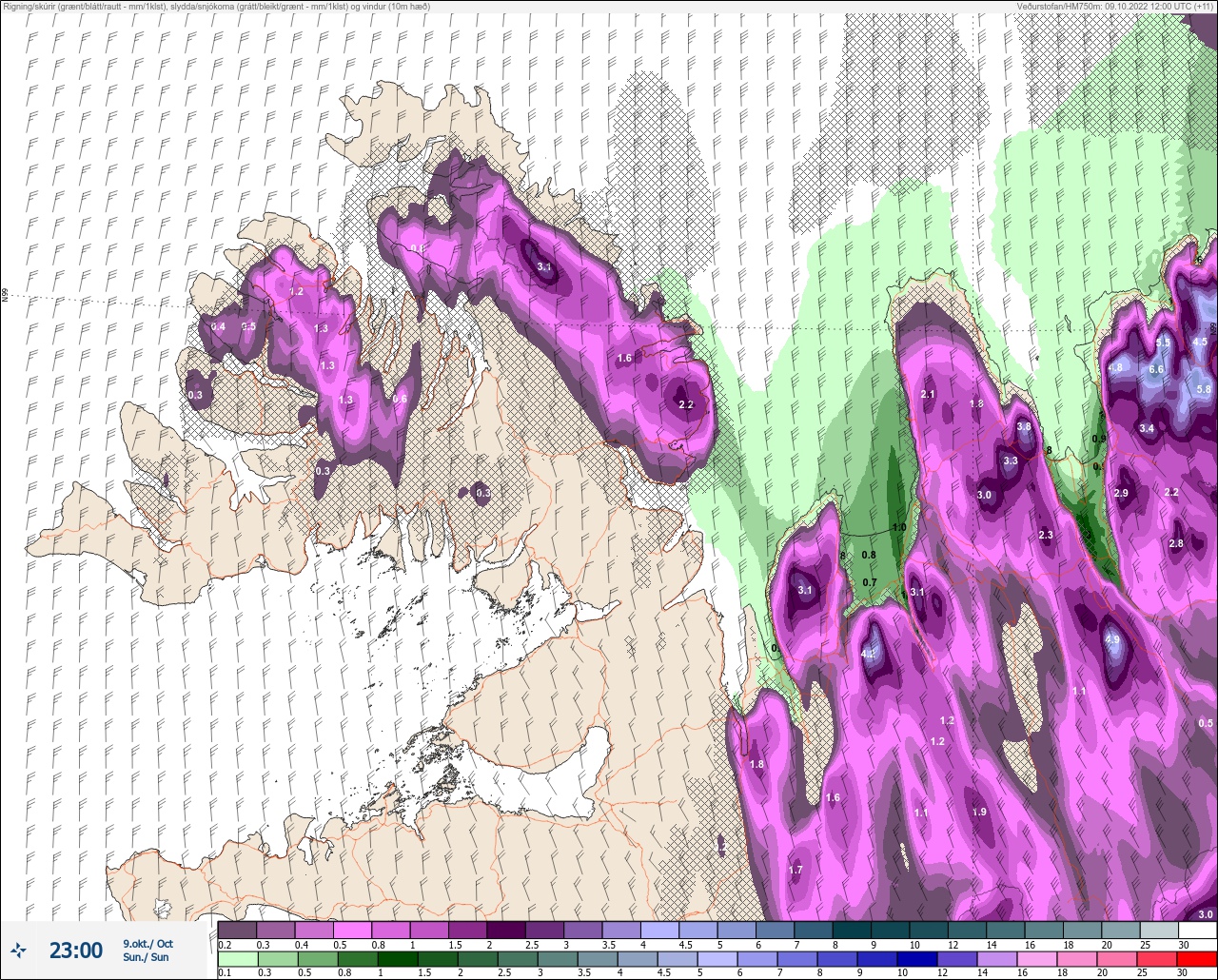Click the 4.9 precipitation value on the map
1218x980 pixels.
tap(1112, 640)
